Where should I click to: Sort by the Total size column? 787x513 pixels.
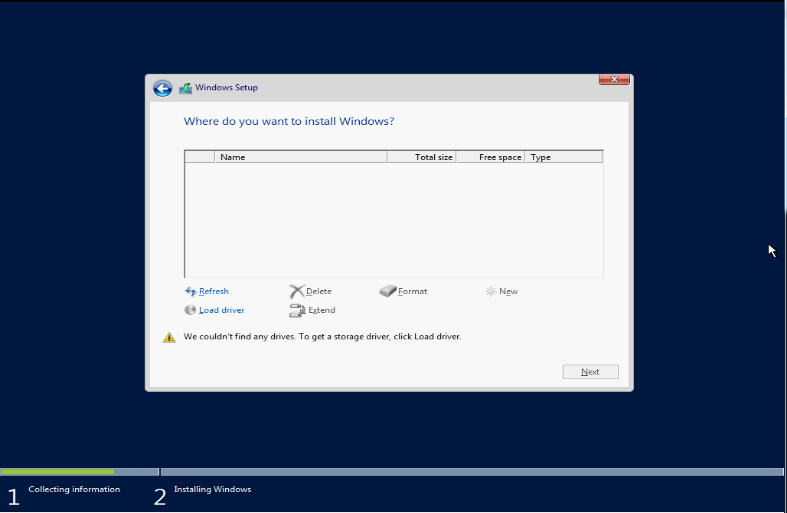(x=422, y=157)
